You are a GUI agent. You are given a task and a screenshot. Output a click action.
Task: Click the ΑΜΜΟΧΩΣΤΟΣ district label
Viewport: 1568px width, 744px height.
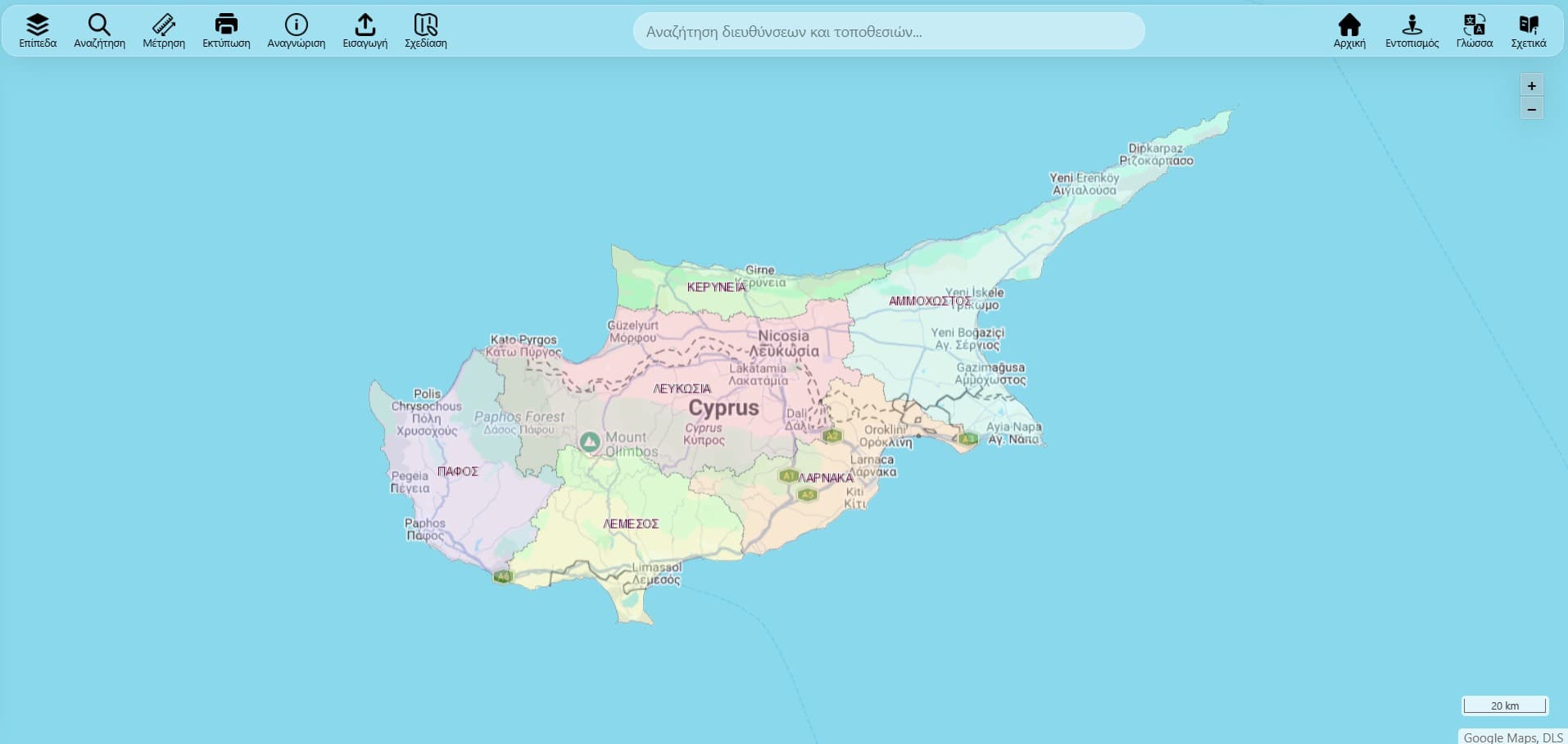[x=930, y=301]
